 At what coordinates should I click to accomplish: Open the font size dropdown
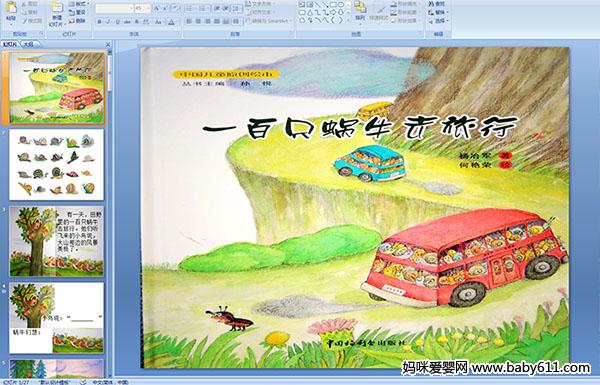tap(142, 8)
